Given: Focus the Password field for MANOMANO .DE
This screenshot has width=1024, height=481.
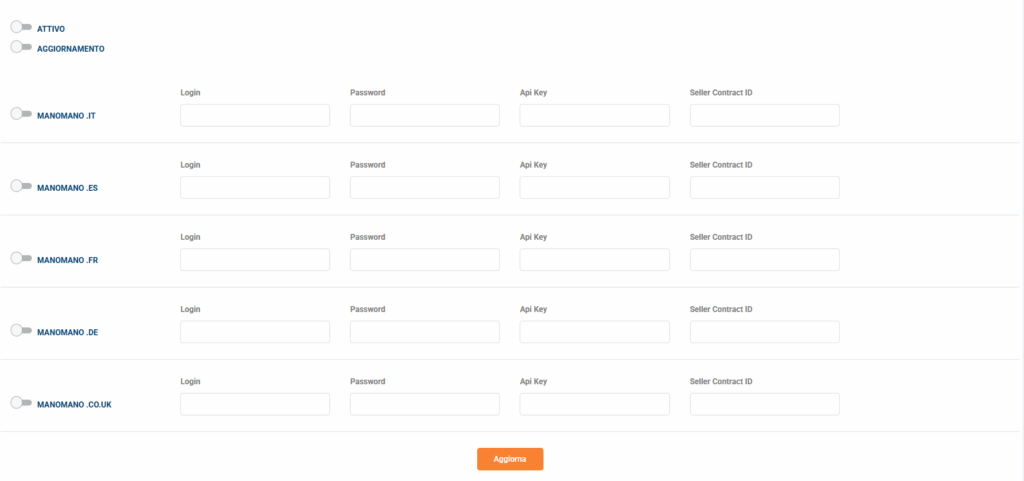Looking at the screenshot, I should [425, 332].
